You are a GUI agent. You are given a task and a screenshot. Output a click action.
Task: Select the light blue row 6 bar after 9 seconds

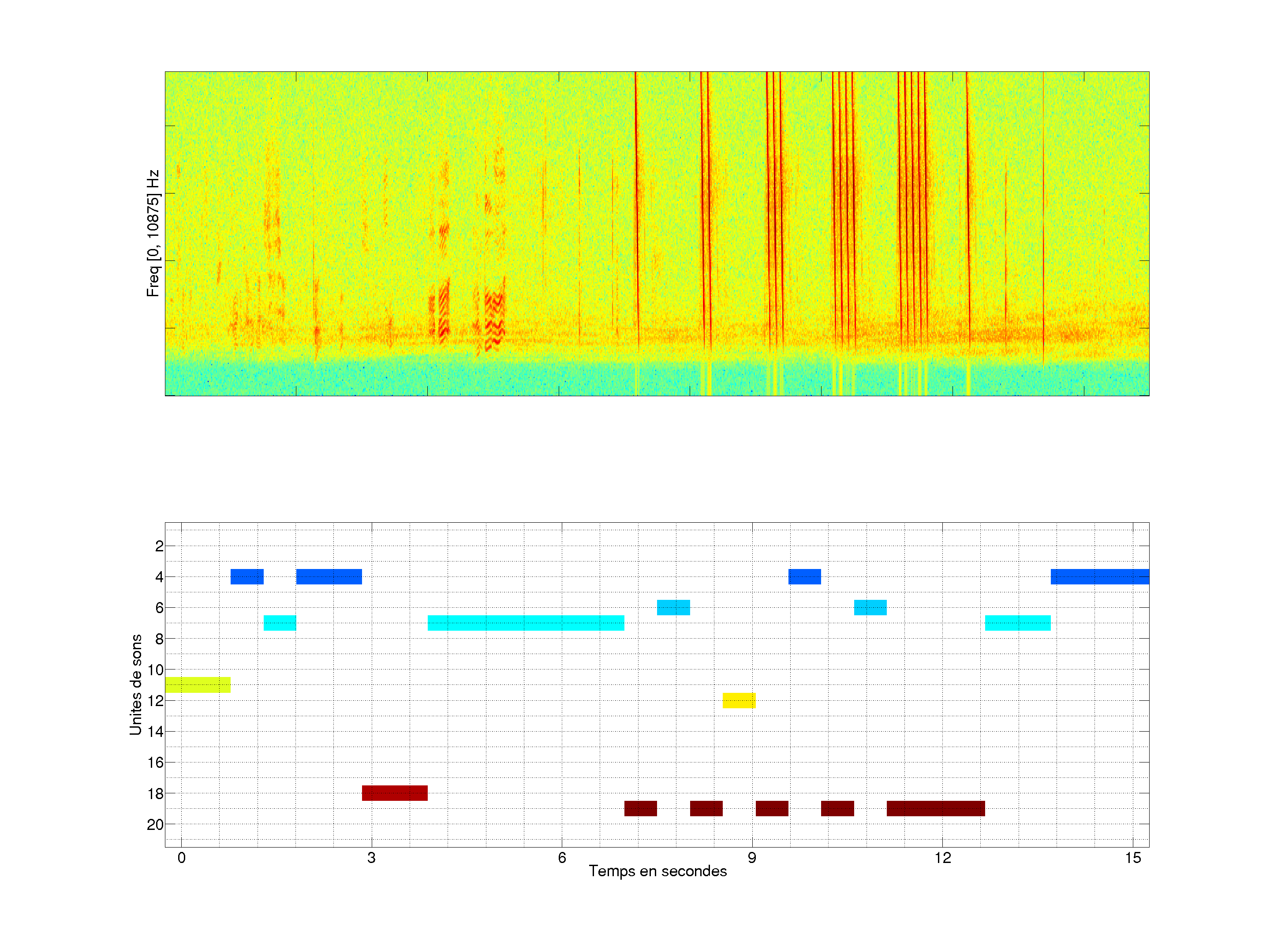tap(870, 607)
